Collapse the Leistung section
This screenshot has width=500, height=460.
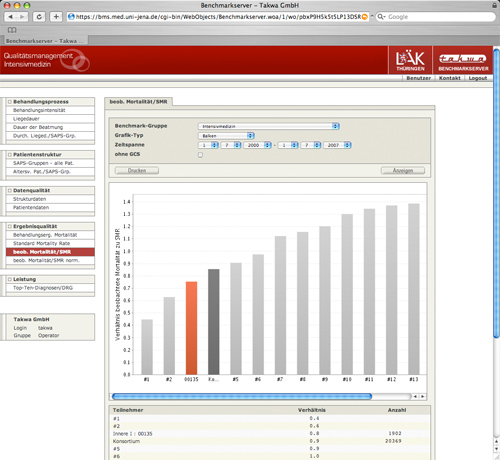click(10, 279)
